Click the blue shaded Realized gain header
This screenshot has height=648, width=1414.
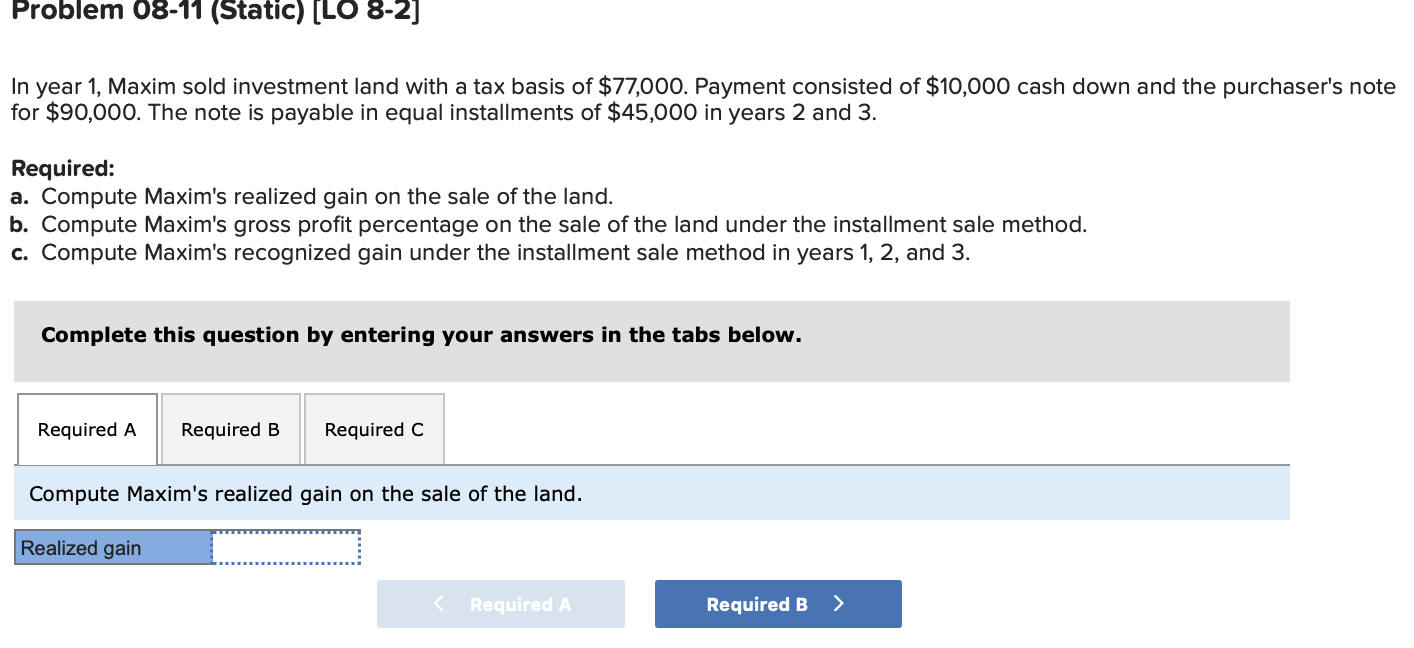click(112, 547)
